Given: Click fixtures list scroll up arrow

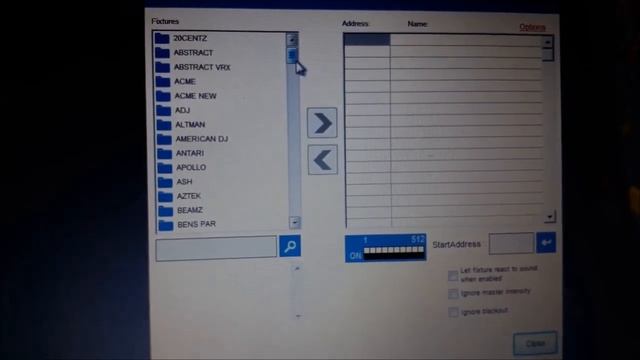Looking at the screenshot, I should point(292,40).
